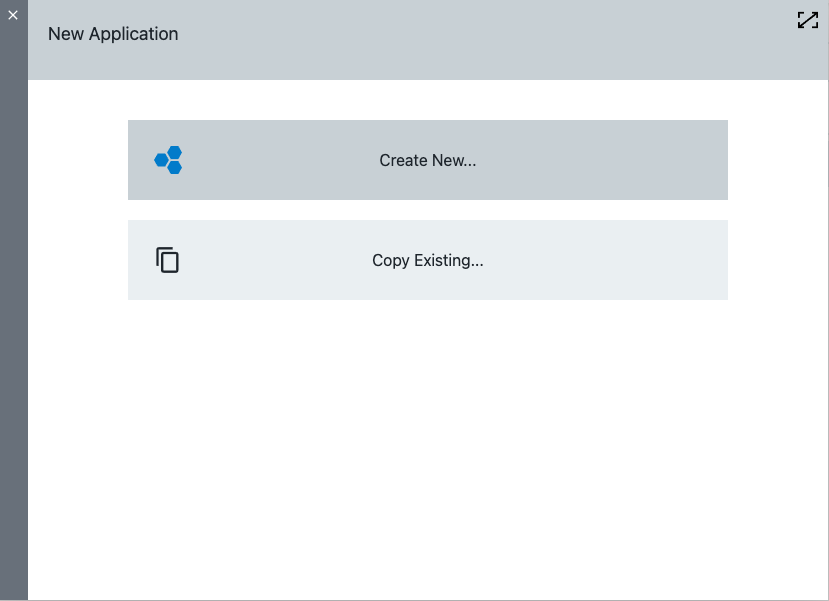Click the dark gray left sidebar strip
The height and width of the screenshot is (601, 829).
click(13, 350)
